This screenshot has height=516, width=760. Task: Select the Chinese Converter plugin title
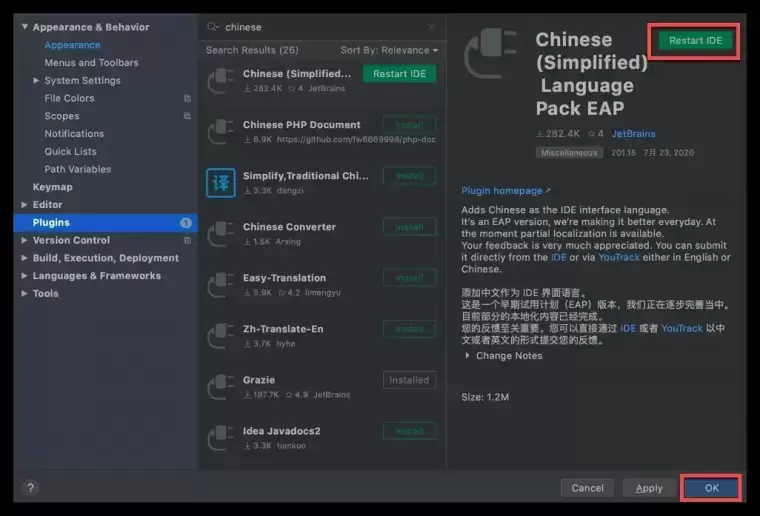tap(289, 227)
